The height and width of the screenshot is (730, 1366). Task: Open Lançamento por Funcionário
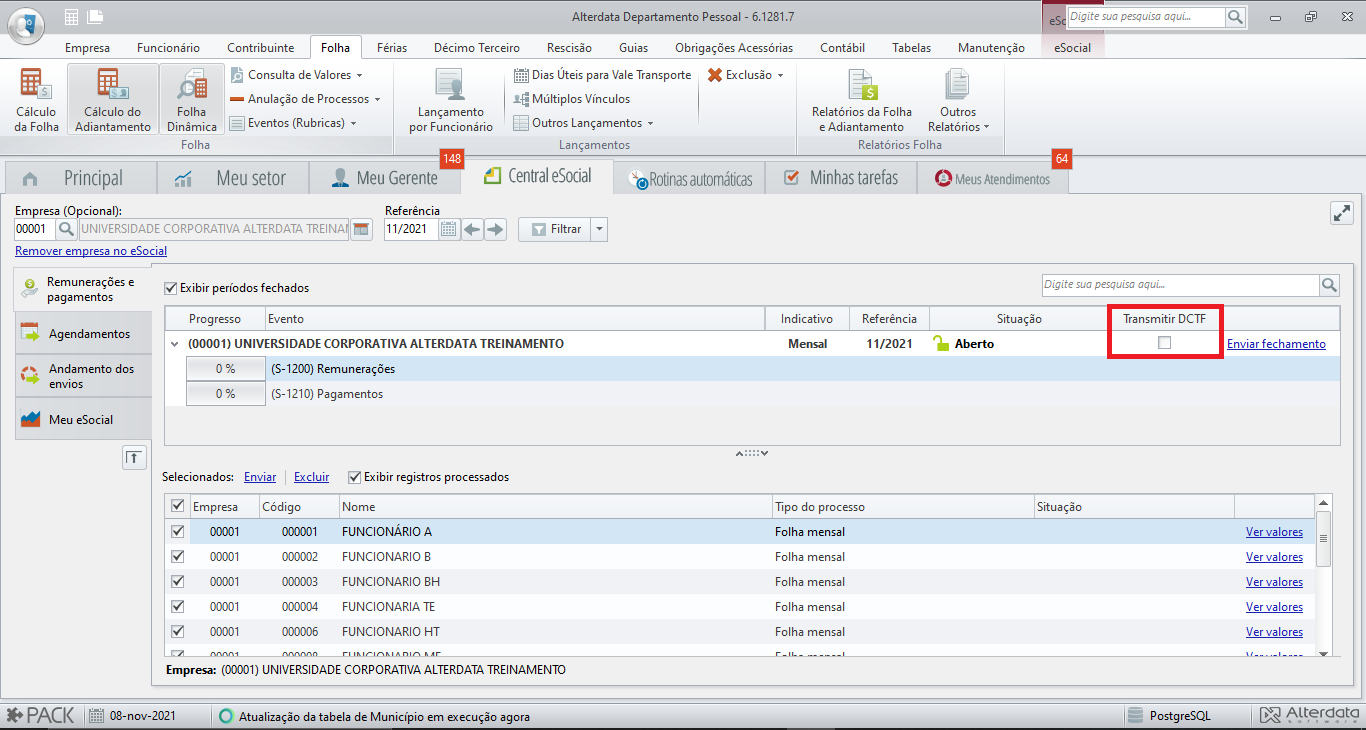451,100
